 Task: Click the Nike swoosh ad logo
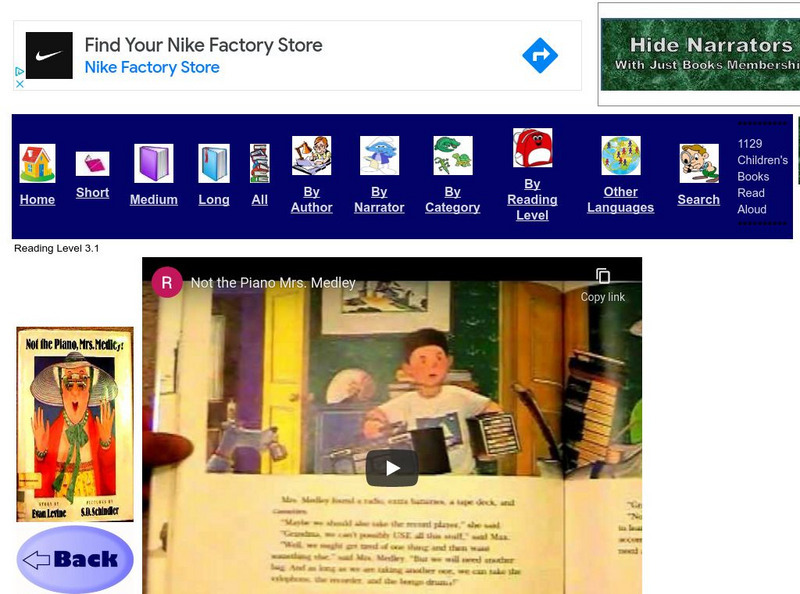[49, 55]
